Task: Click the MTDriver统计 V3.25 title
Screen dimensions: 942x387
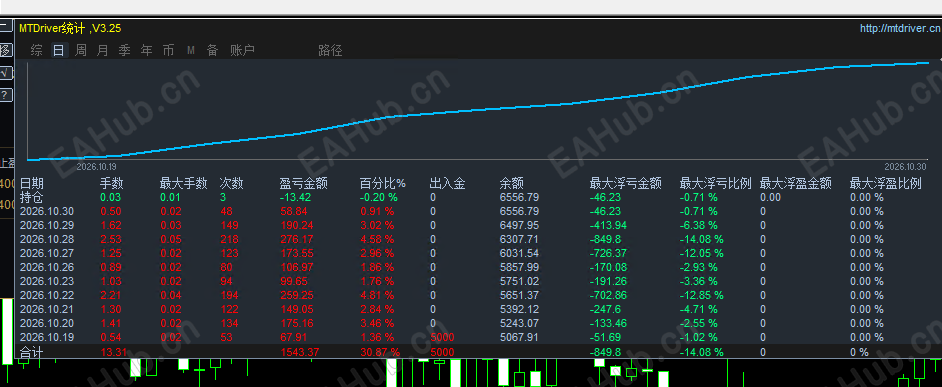Action: tap(70, 28)
